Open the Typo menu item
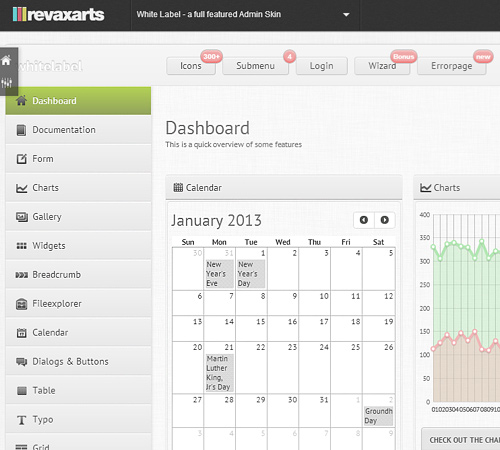 [78, 419]
